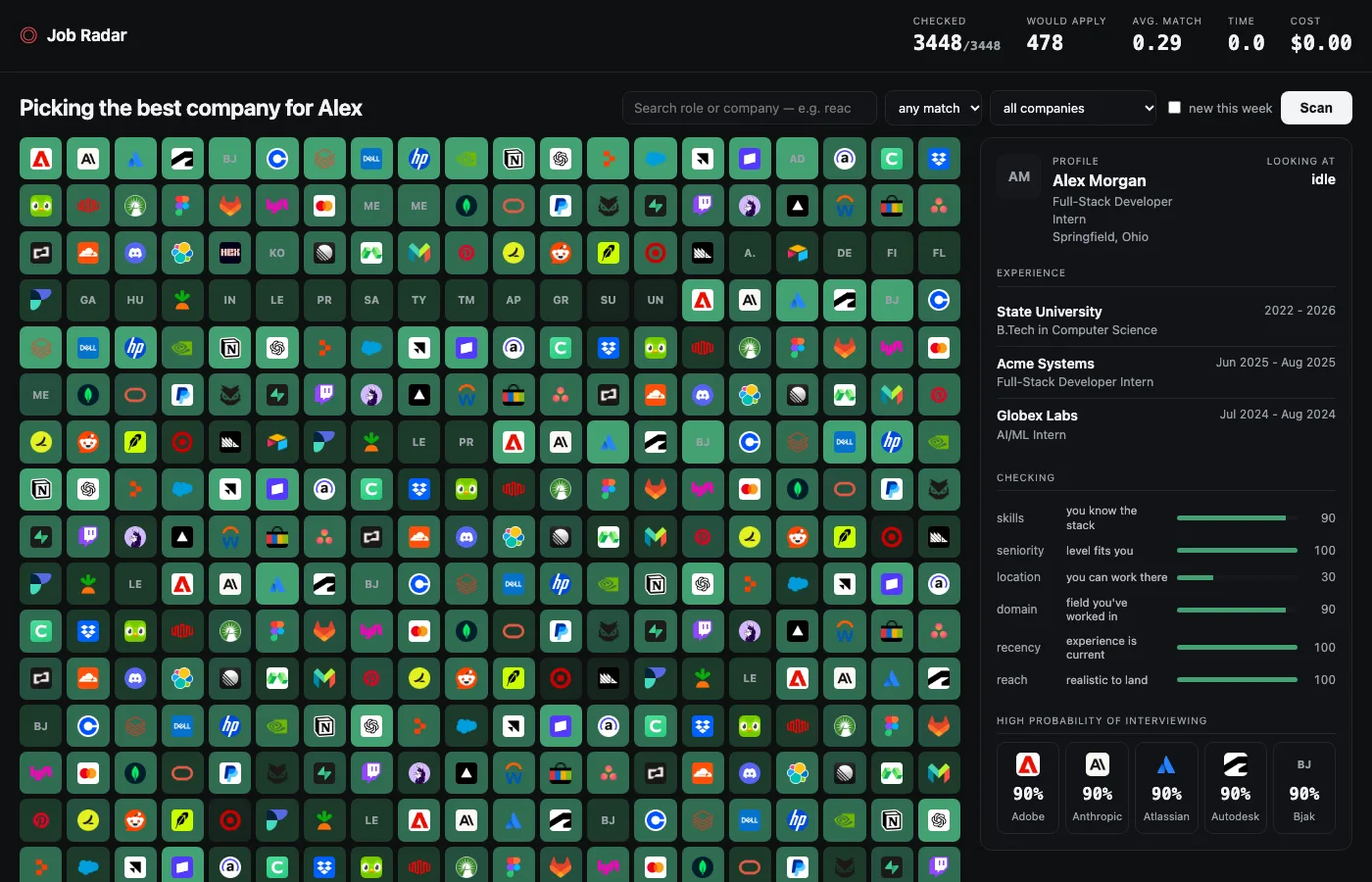Viewport: 1372px width, 882px height.
Task: Click the seniority match progress bar
Action: (x=1237, y=551)
